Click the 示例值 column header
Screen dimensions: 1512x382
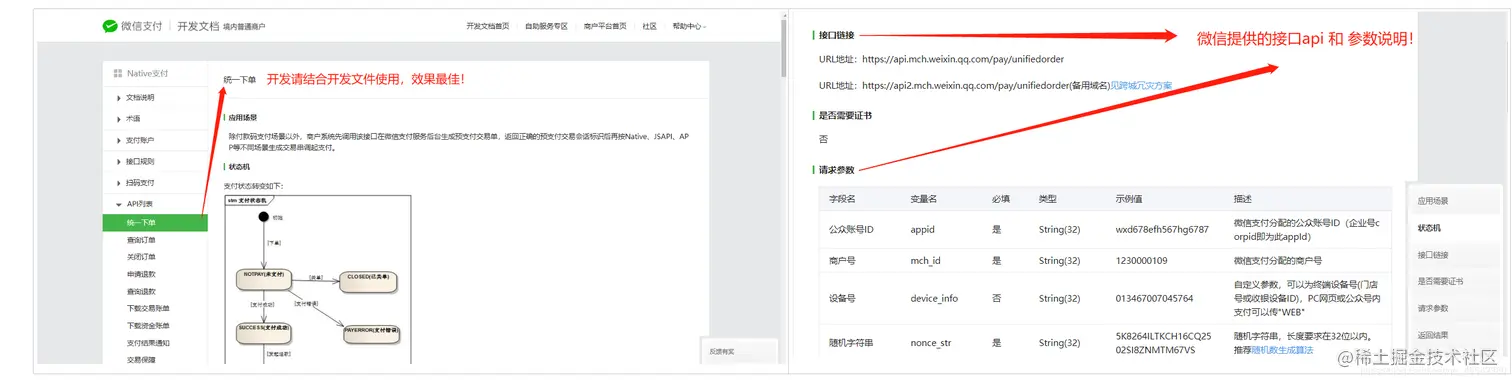point(1129,199)
